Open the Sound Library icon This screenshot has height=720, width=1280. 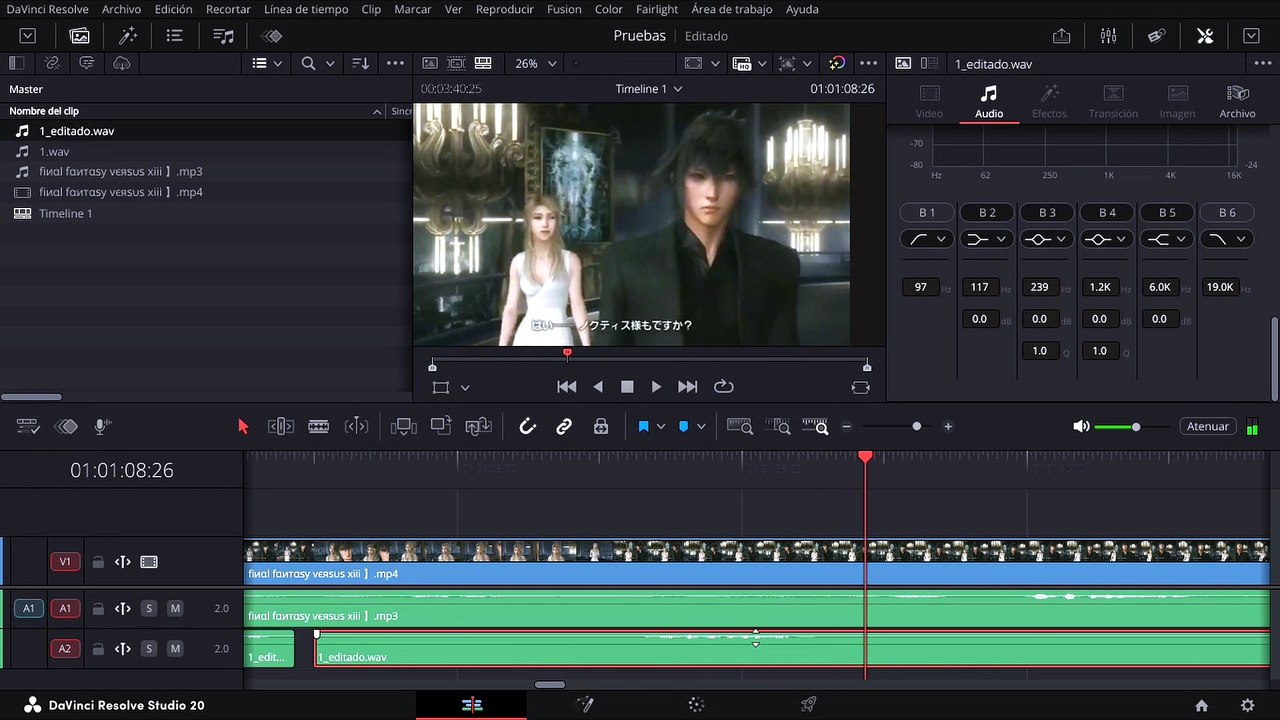coord(224,36)
